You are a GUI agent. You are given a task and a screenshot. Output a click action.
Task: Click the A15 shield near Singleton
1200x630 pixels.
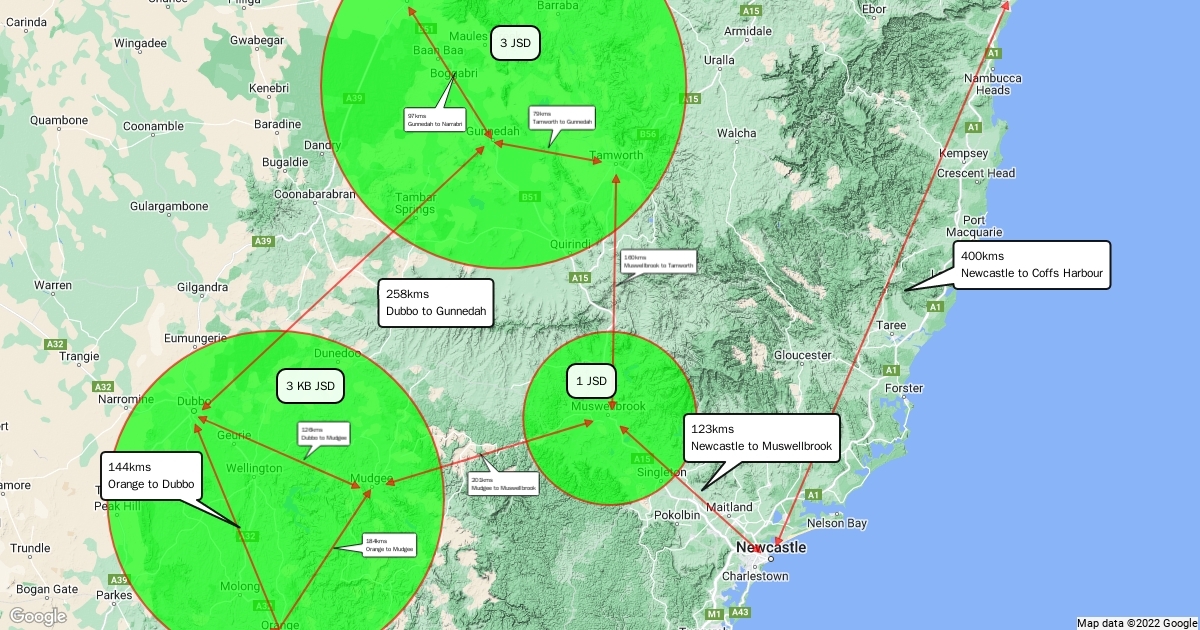[642, 459]
